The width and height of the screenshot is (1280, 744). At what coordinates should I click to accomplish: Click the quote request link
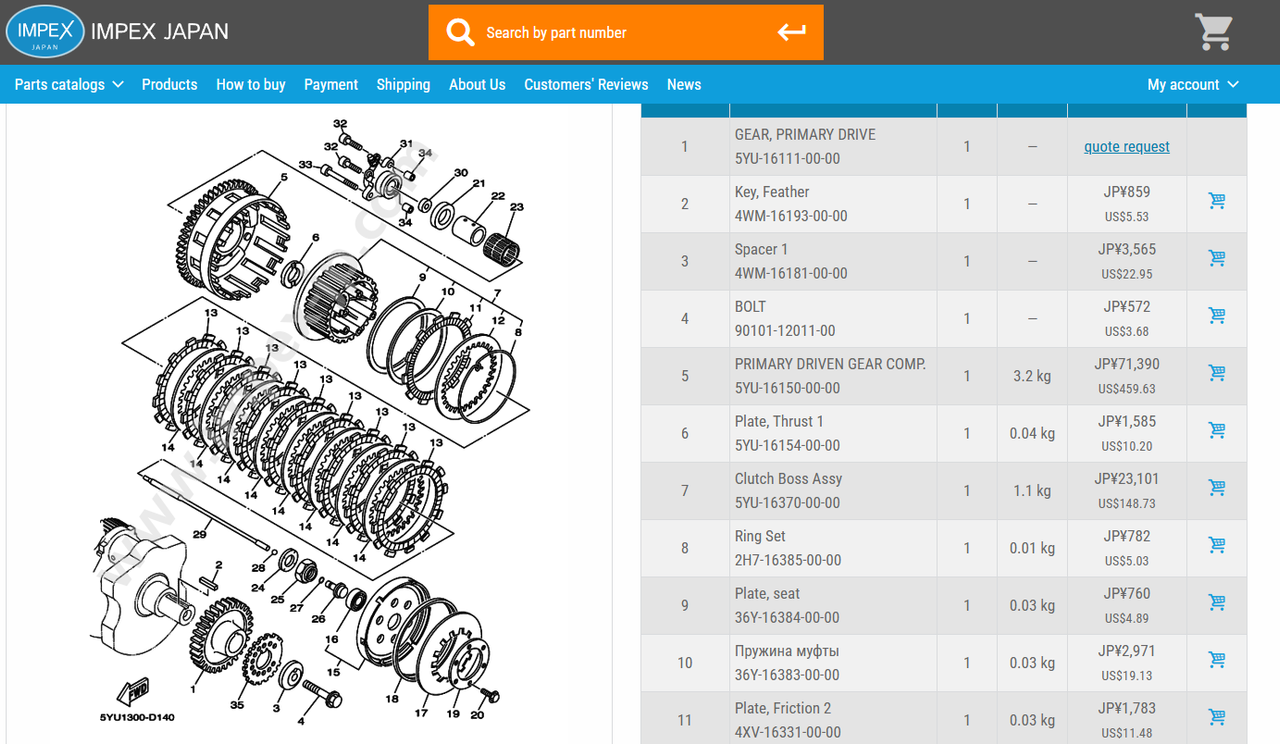(1127, 147)
